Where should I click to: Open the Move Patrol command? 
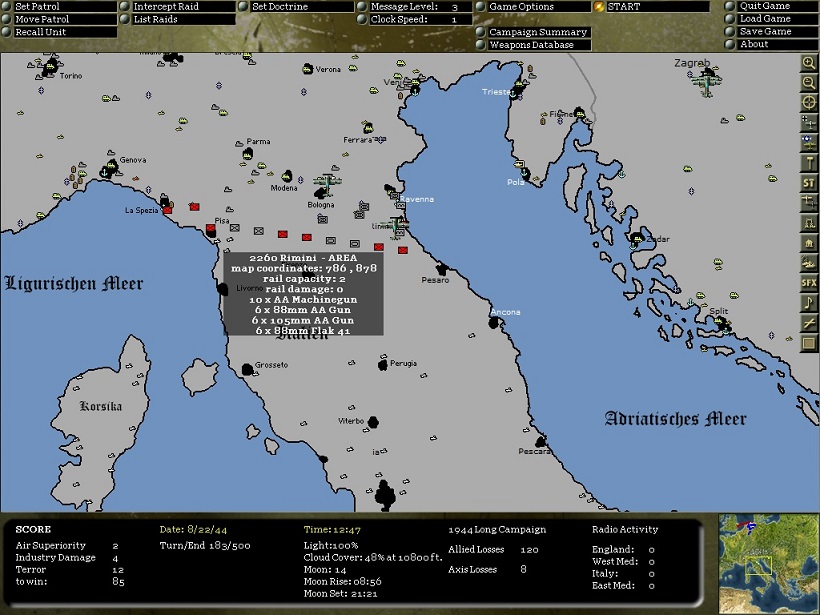59,19
